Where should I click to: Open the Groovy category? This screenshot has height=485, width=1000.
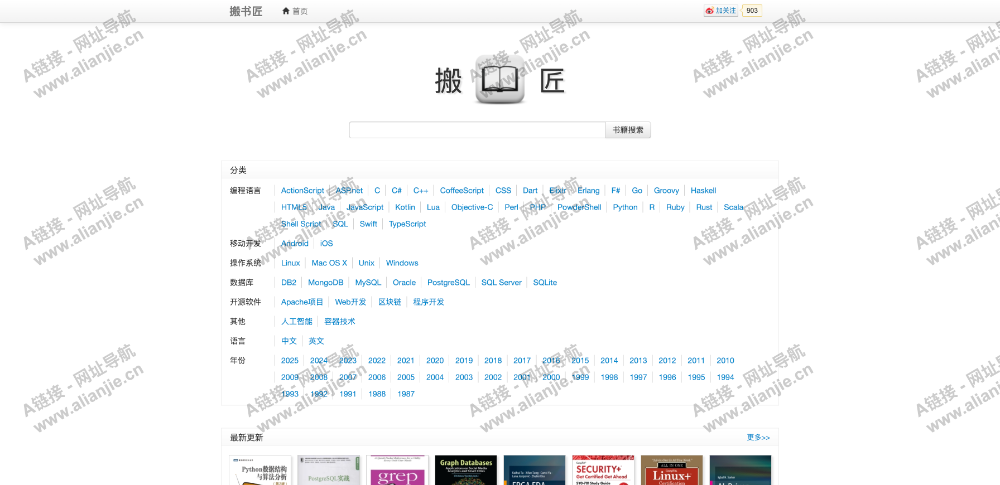coord(666,190)
